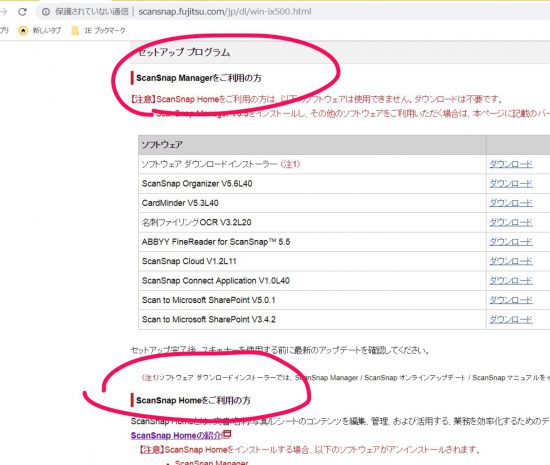Click the ABBYY FineReader for ScanSnap row text
550x465 pixels.
pyautogui.click(x=216, y=242)
